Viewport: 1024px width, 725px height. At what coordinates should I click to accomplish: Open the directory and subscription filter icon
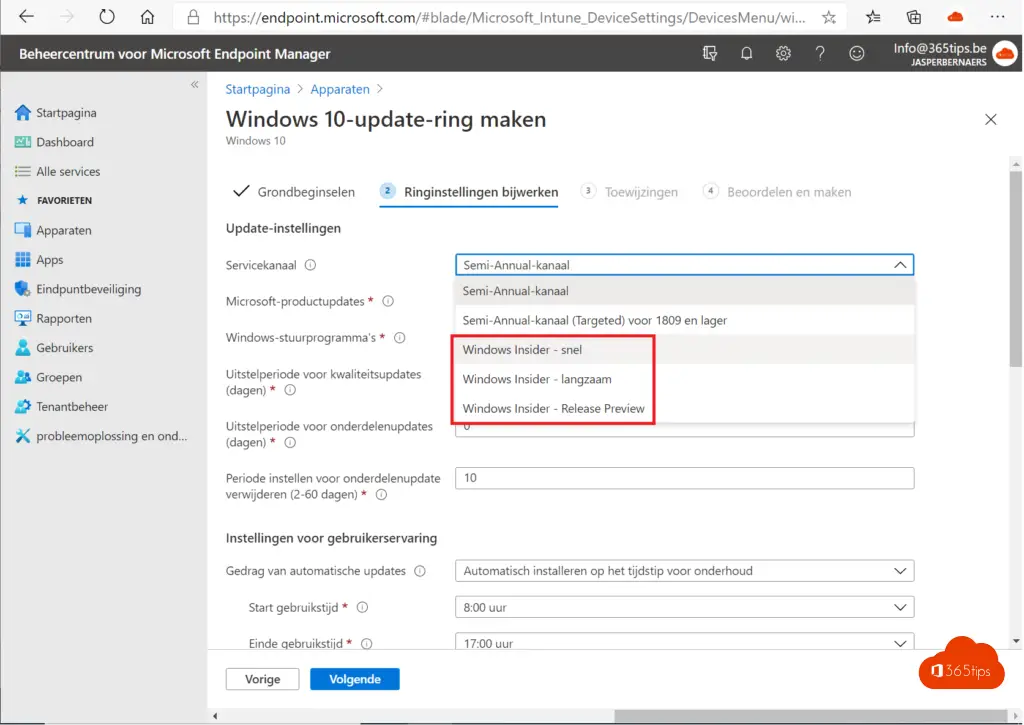point(710,54)
